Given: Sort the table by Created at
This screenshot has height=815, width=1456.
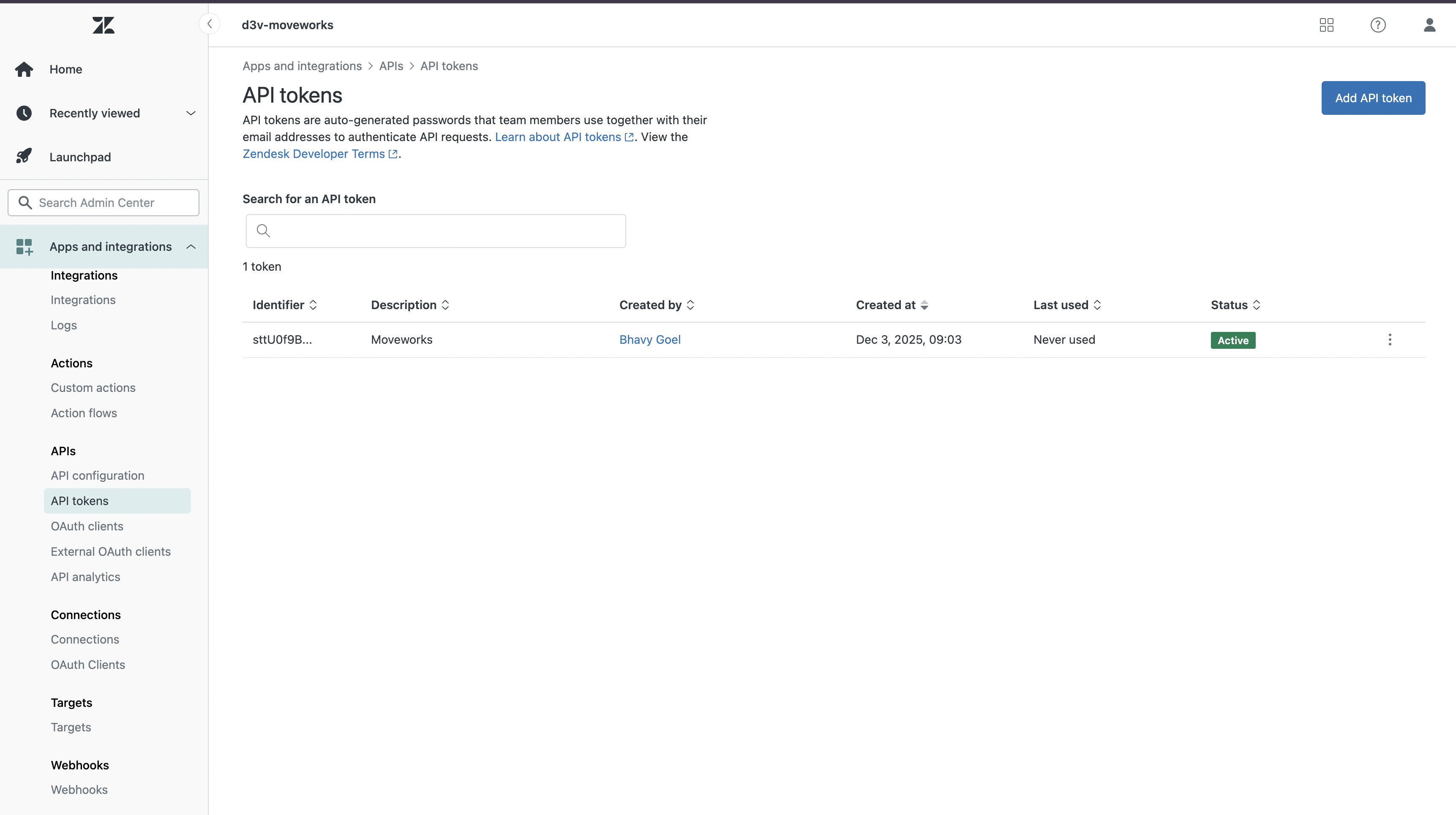Looking at the screenshot, I should coord(892,305).
